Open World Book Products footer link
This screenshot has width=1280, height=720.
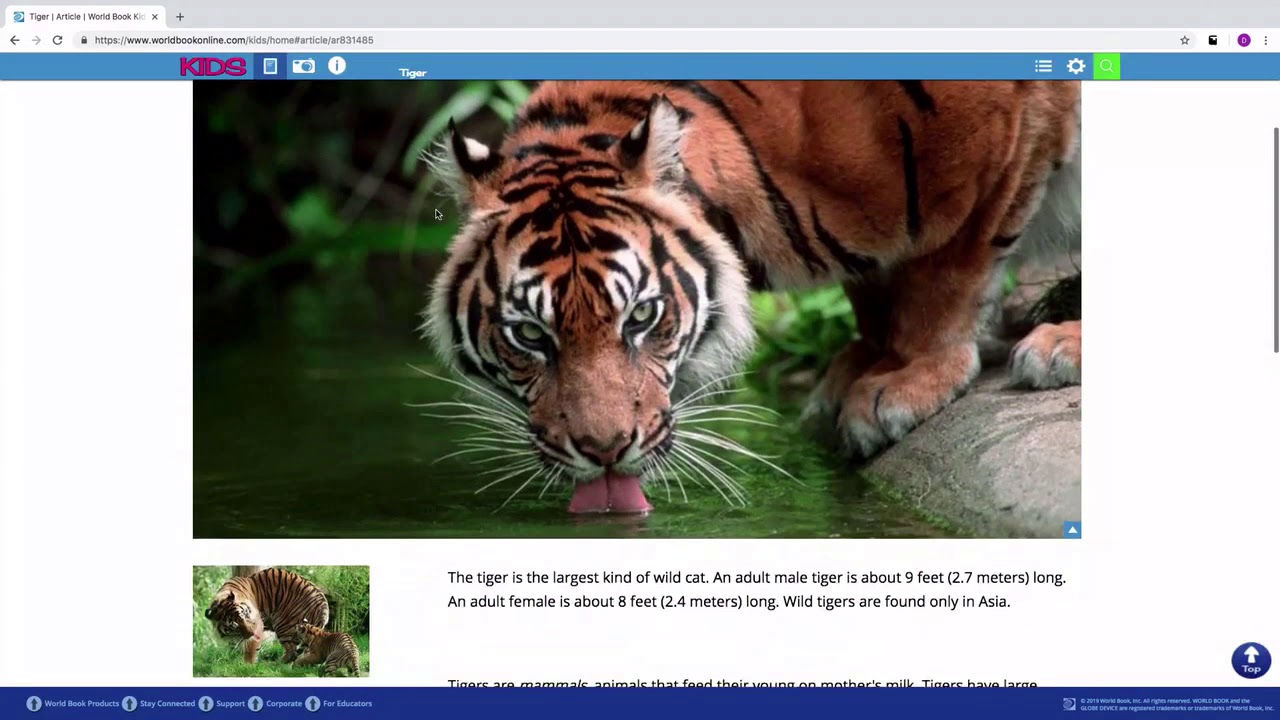click(81, 704)
